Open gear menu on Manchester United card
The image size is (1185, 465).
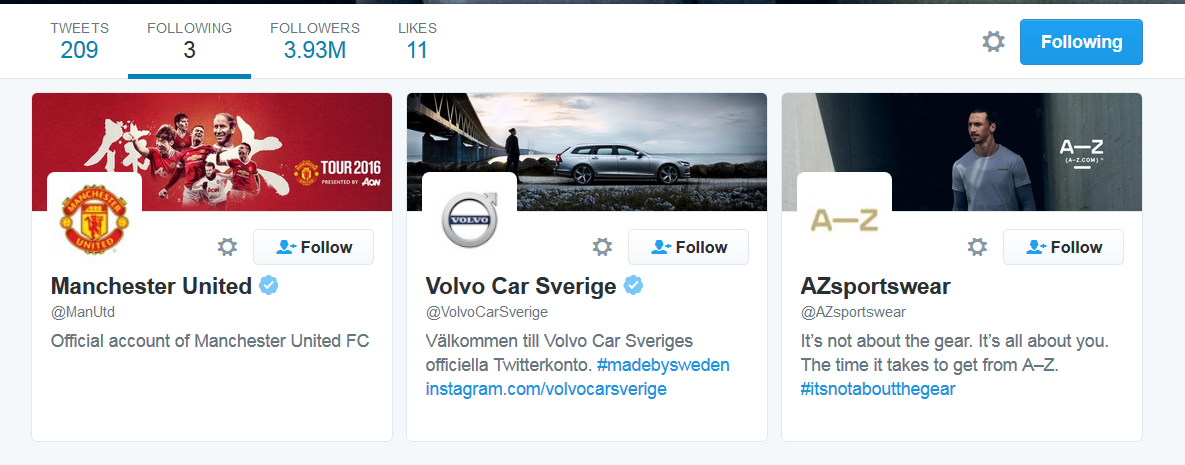[x=227, y=247]
